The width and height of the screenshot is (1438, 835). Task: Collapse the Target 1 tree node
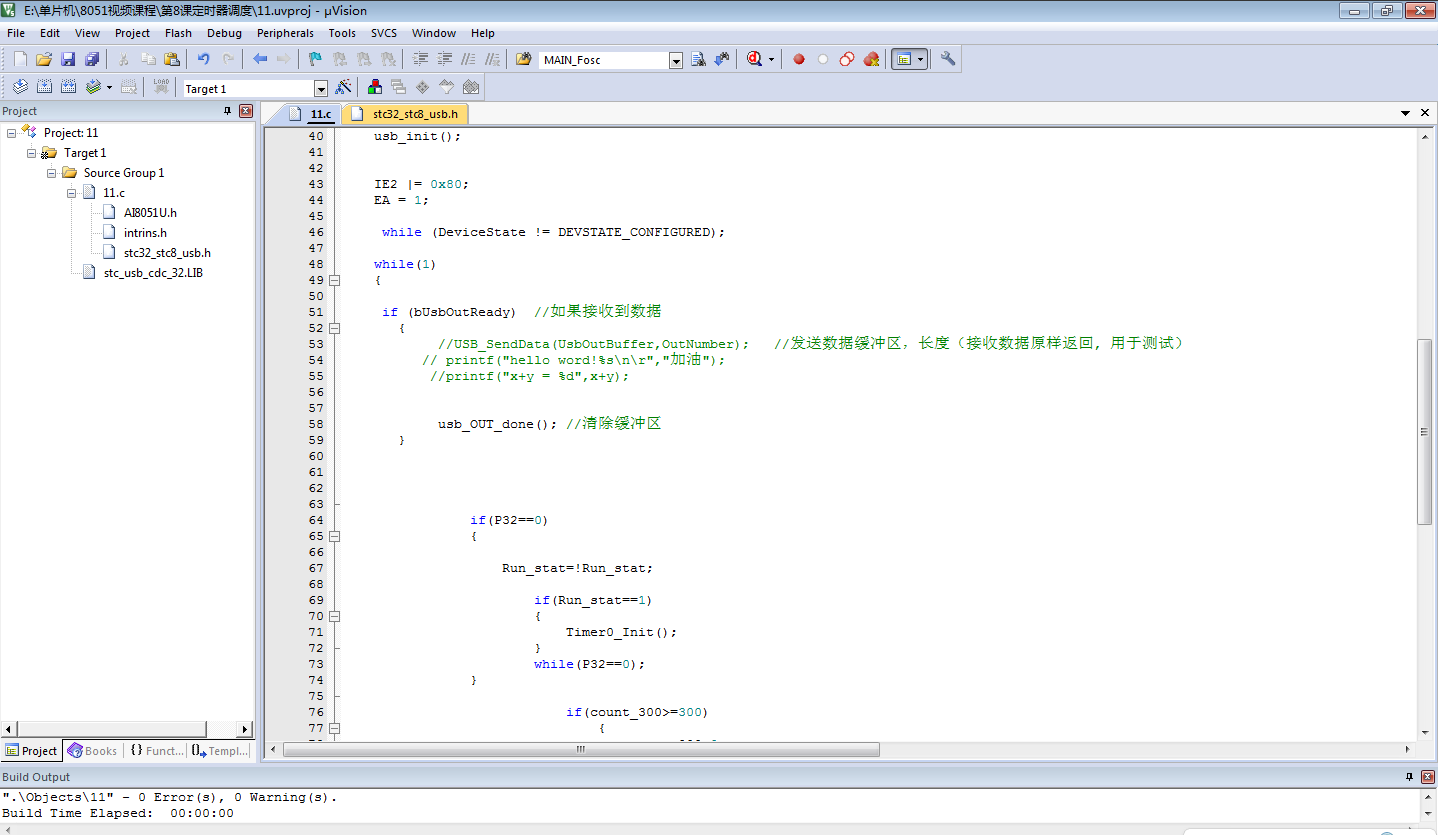(31, 153)
